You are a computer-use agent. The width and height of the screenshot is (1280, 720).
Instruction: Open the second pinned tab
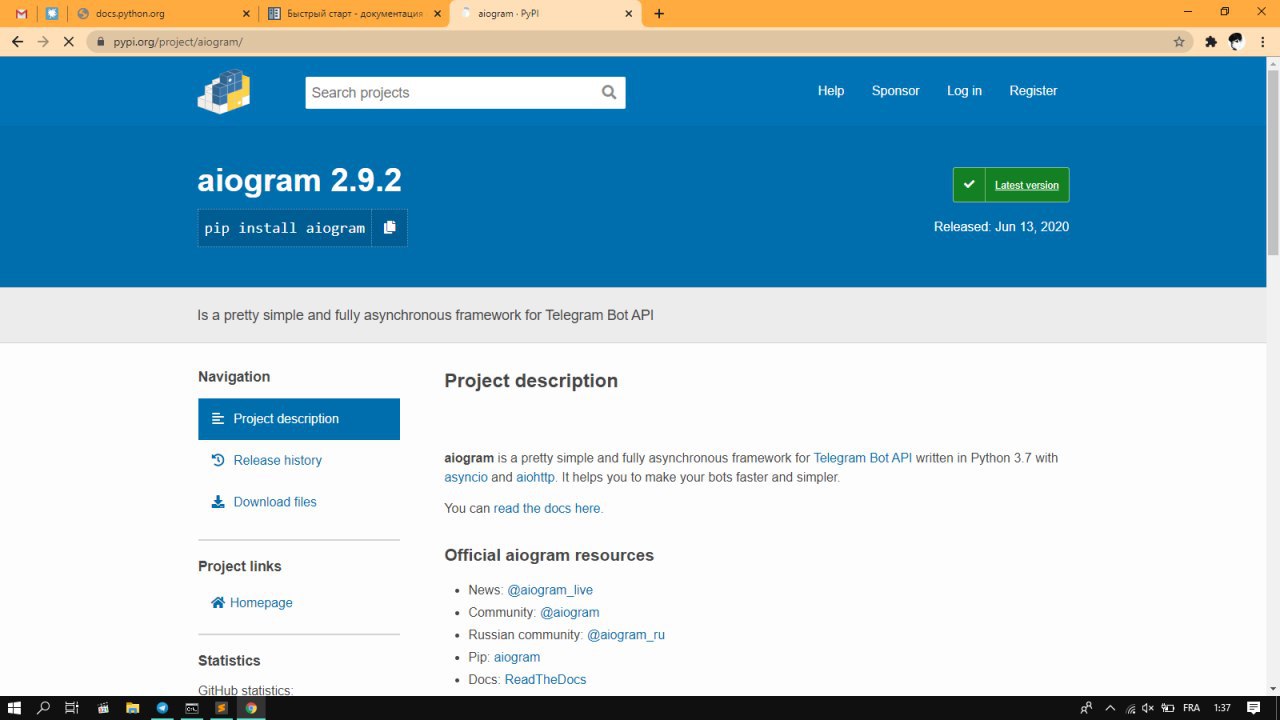(52, 14)
